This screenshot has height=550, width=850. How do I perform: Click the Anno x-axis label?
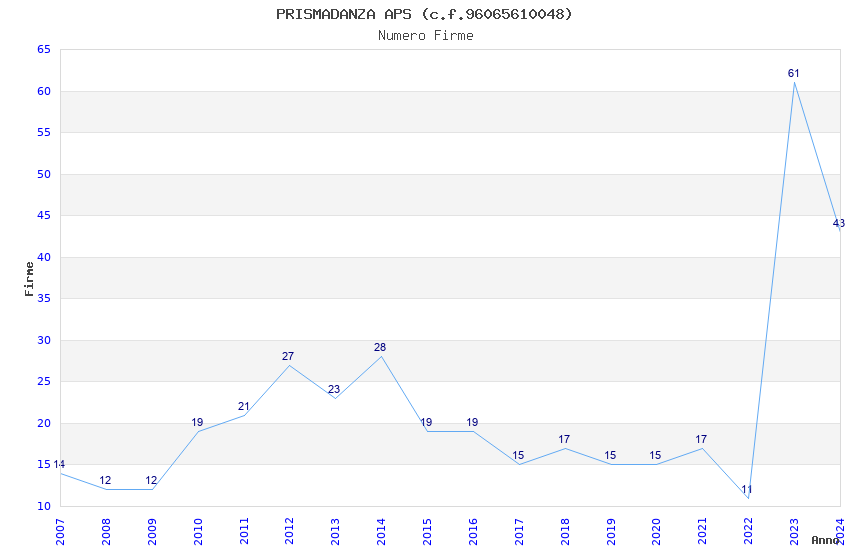coord(825,540)
